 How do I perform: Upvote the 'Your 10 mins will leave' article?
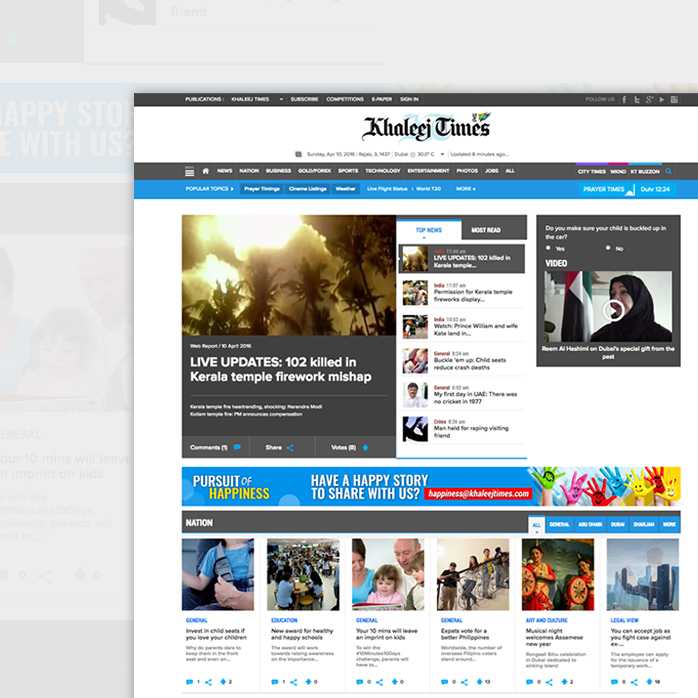(394, 682)
